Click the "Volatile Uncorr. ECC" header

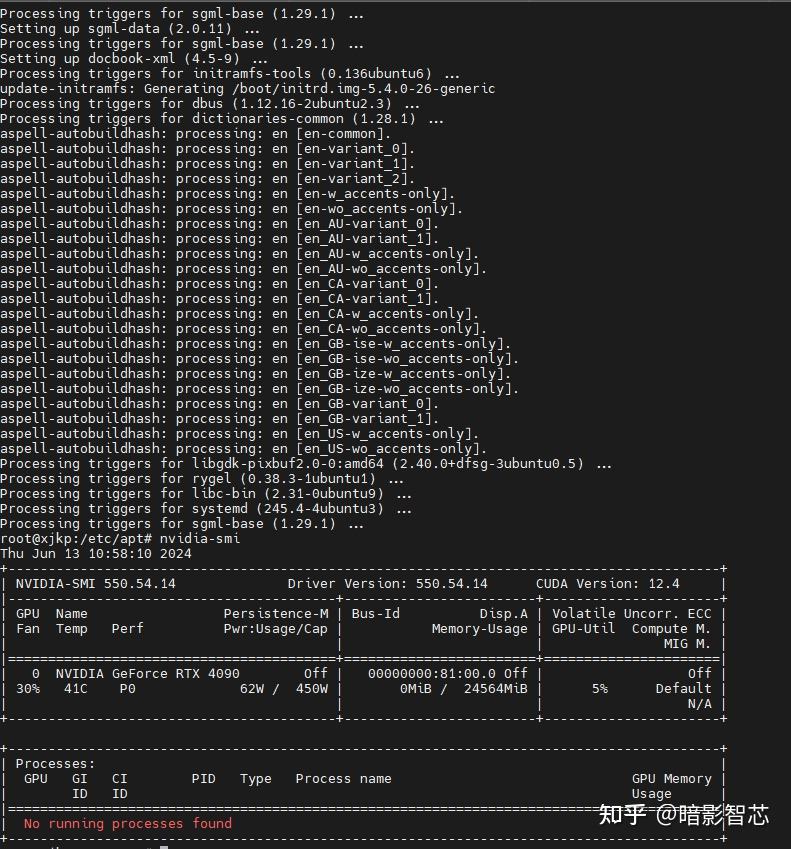(631, 614)
